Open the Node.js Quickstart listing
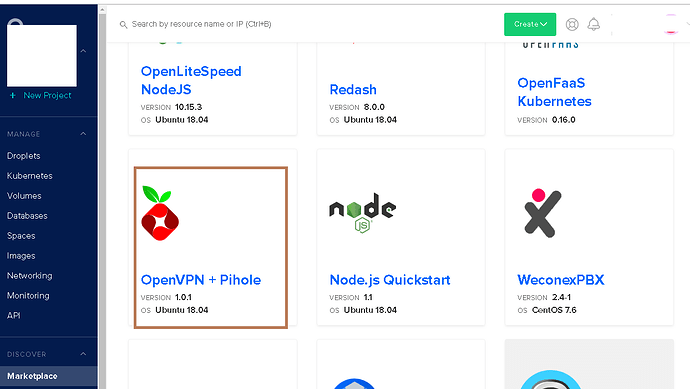The width and height of the screenshot is (690, 389). point(390,280)
